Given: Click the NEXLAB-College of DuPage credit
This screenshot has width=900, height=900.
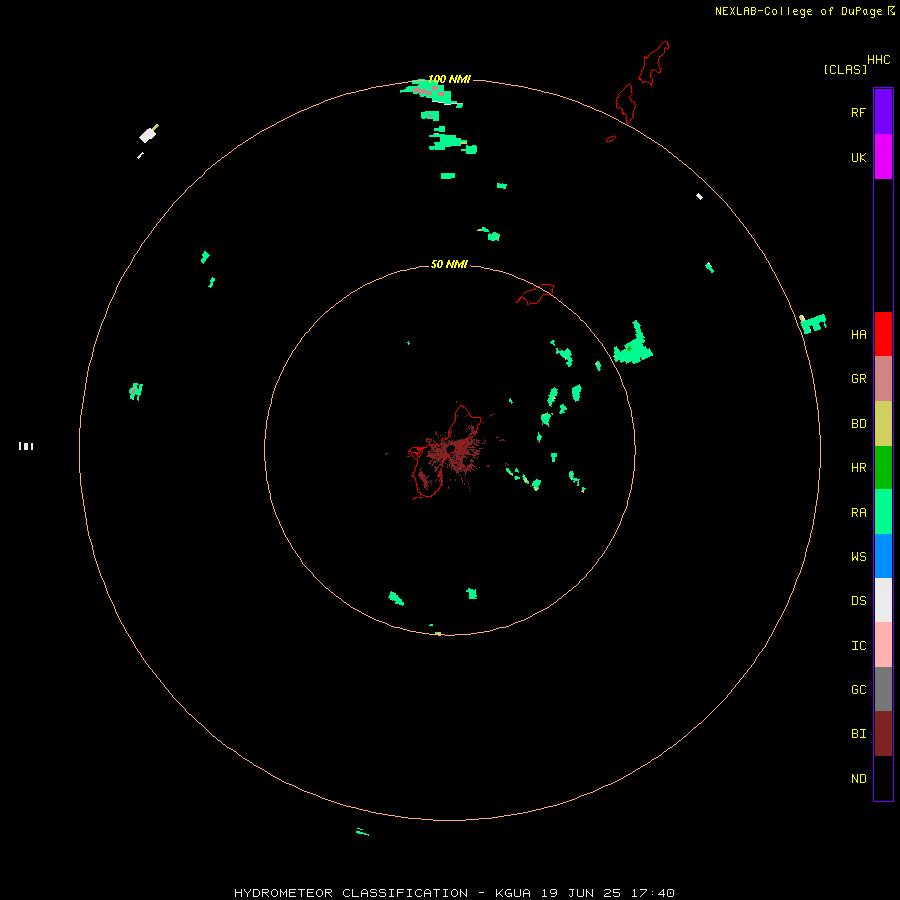Looking at the screenshot, I should click(798, 11).
